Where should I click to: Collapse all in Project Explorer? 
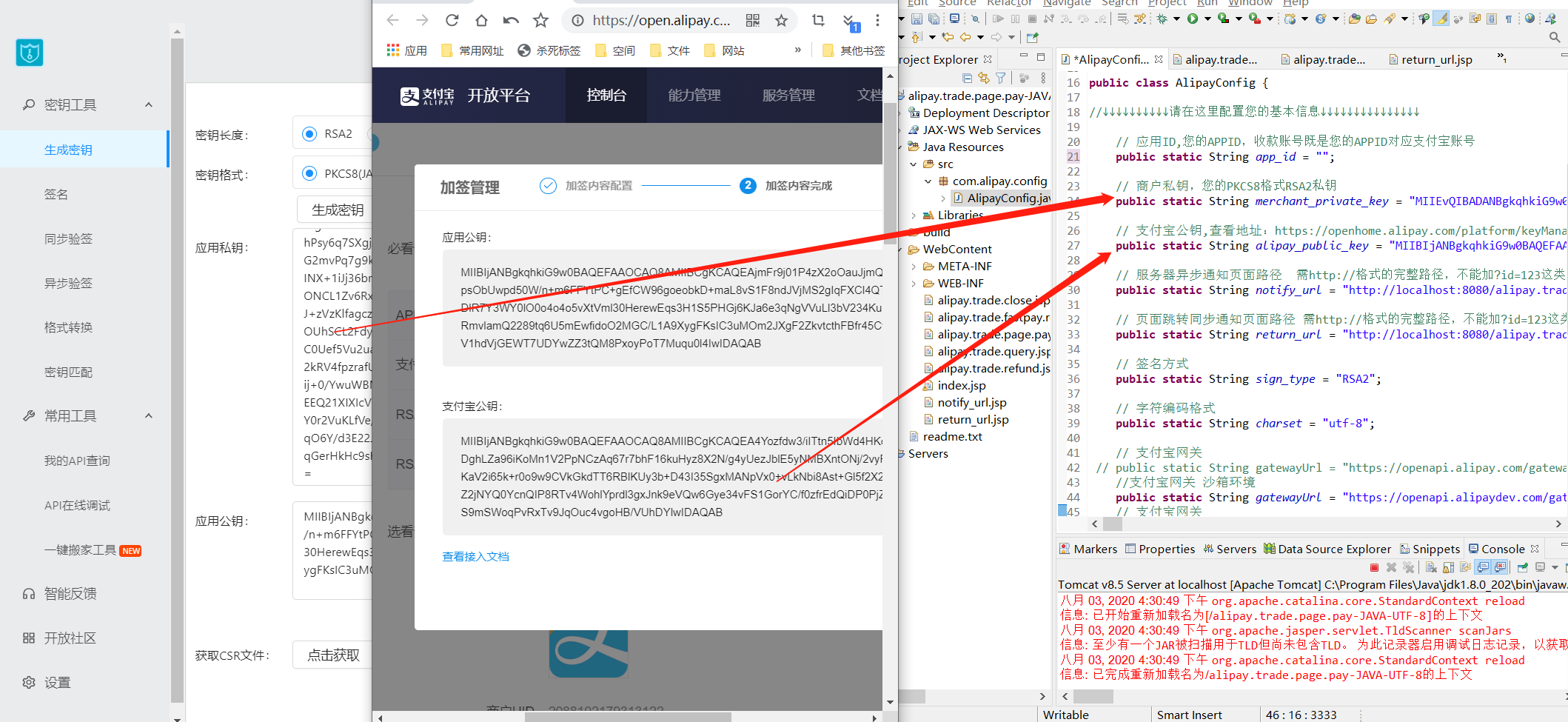967,78
